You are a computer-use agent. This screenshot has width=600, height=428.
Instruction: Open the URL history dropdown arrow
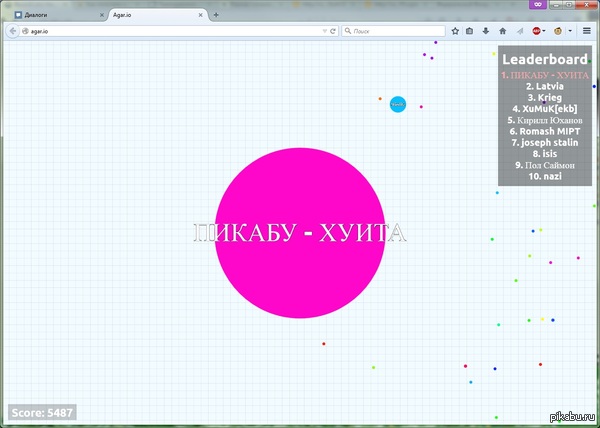(x=324, y=31)
